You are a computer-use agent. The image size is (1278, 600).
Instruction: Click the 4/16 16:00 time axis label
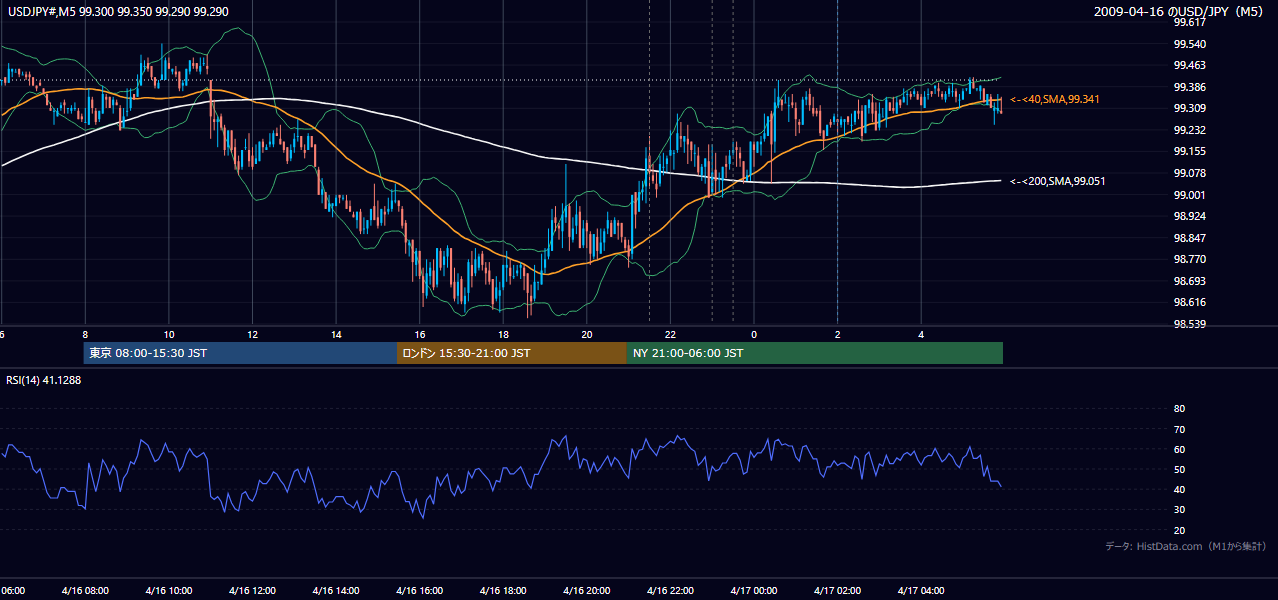point(420,591)
